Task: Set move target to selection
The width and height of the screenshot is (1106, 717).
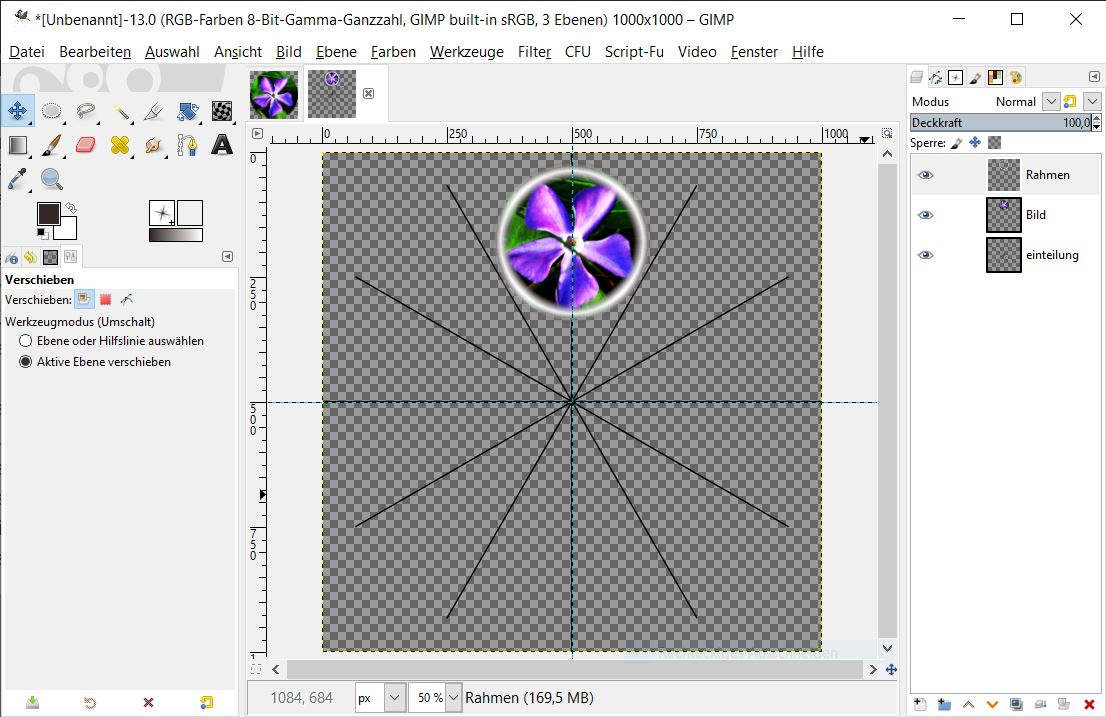Action: 106,300
